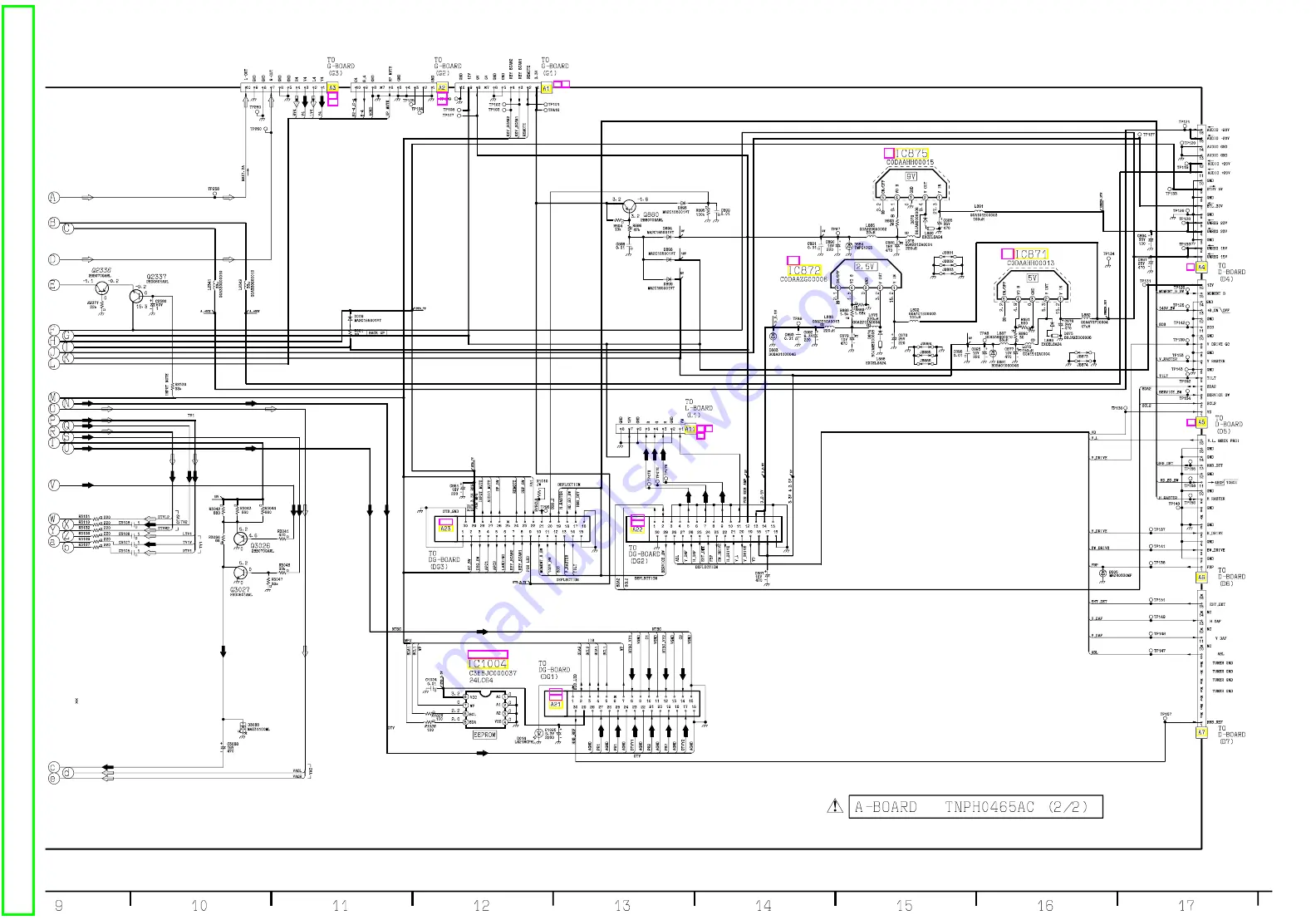Select connector label A7 on right edge

1201,734
